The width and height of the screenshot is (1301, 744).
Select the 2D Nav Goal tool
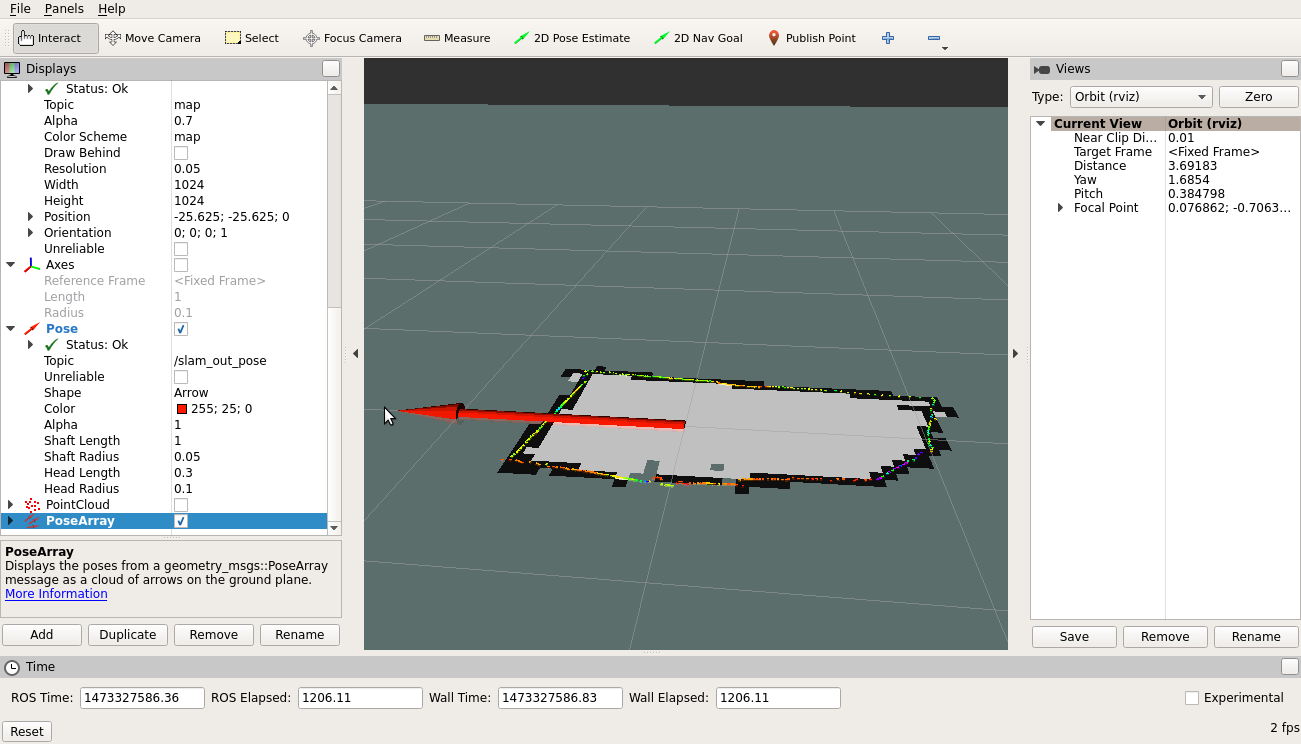[698, 38]
